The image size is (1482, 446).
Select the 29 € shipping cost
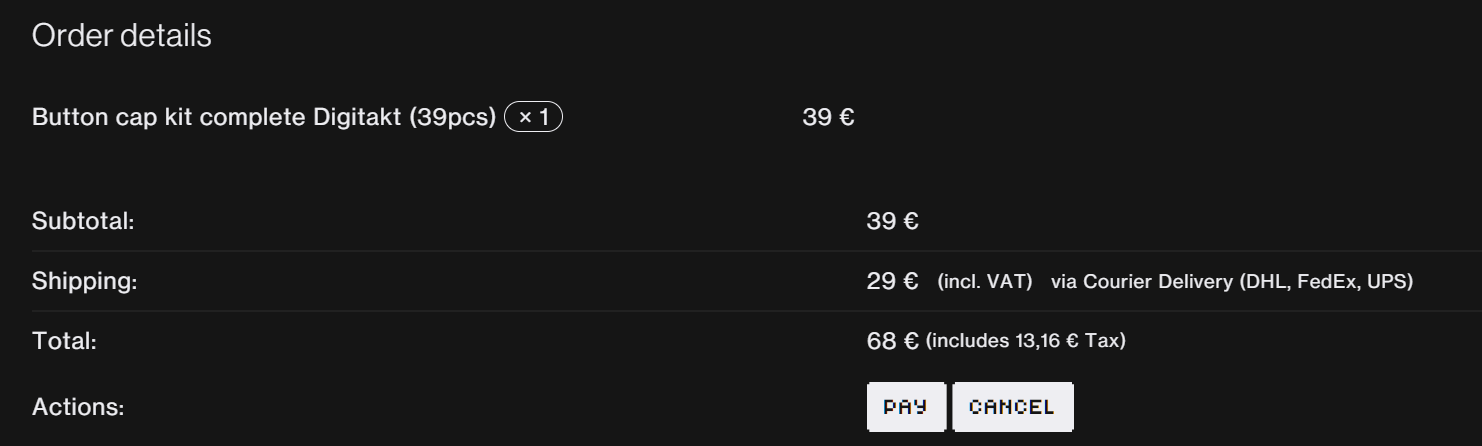click(x=892, y=282)
